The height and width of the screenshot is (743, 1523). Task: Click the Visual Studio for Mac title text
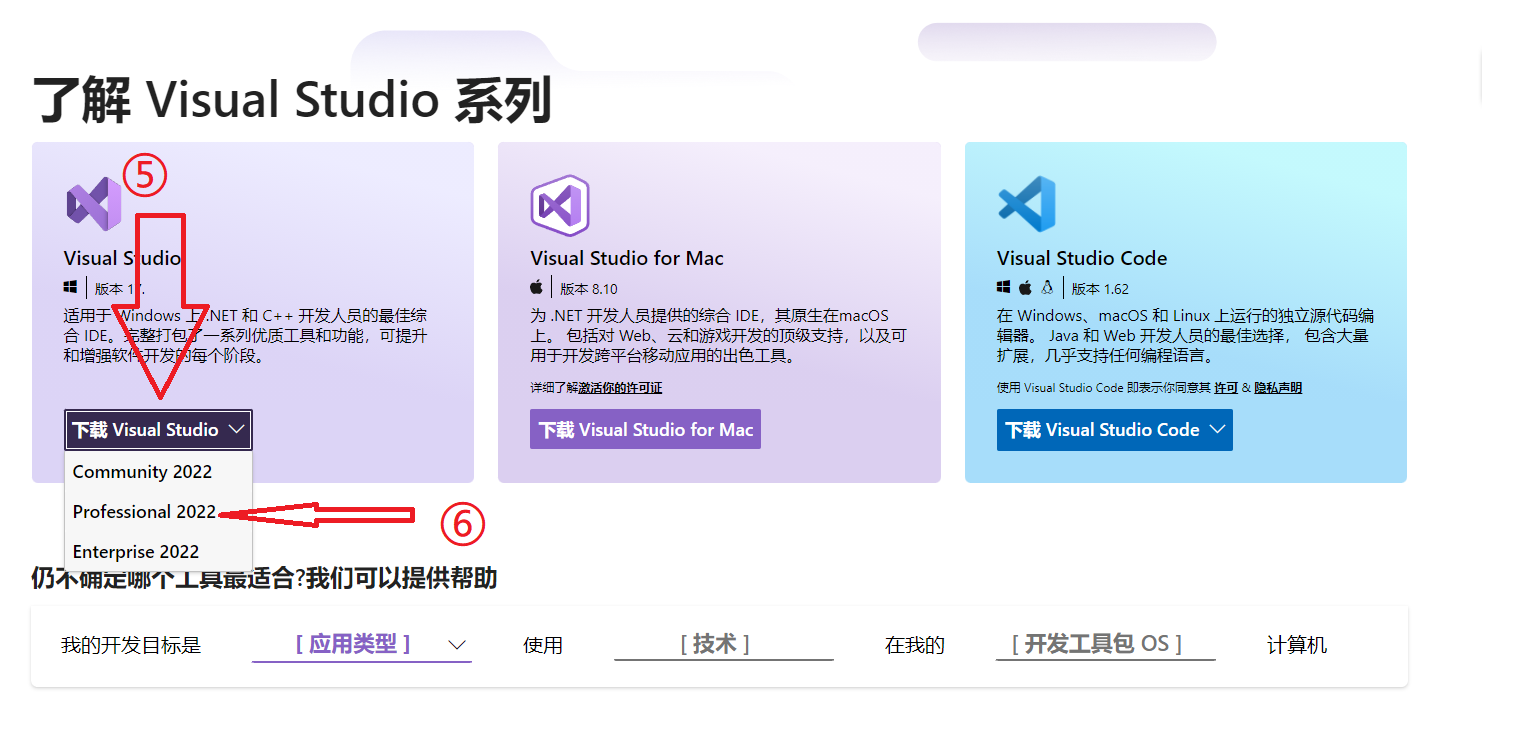(x=627, y=258)
